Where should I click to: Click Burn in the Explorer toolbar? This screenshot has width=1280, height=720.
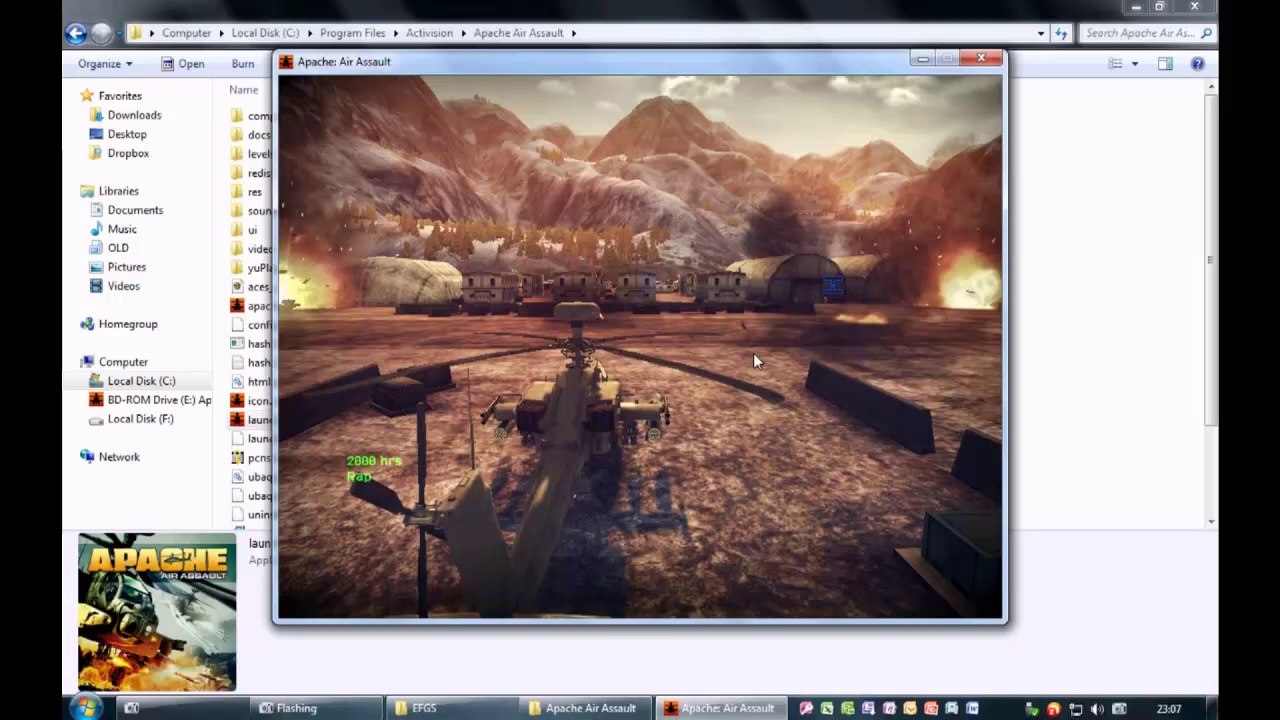[243, 64]
